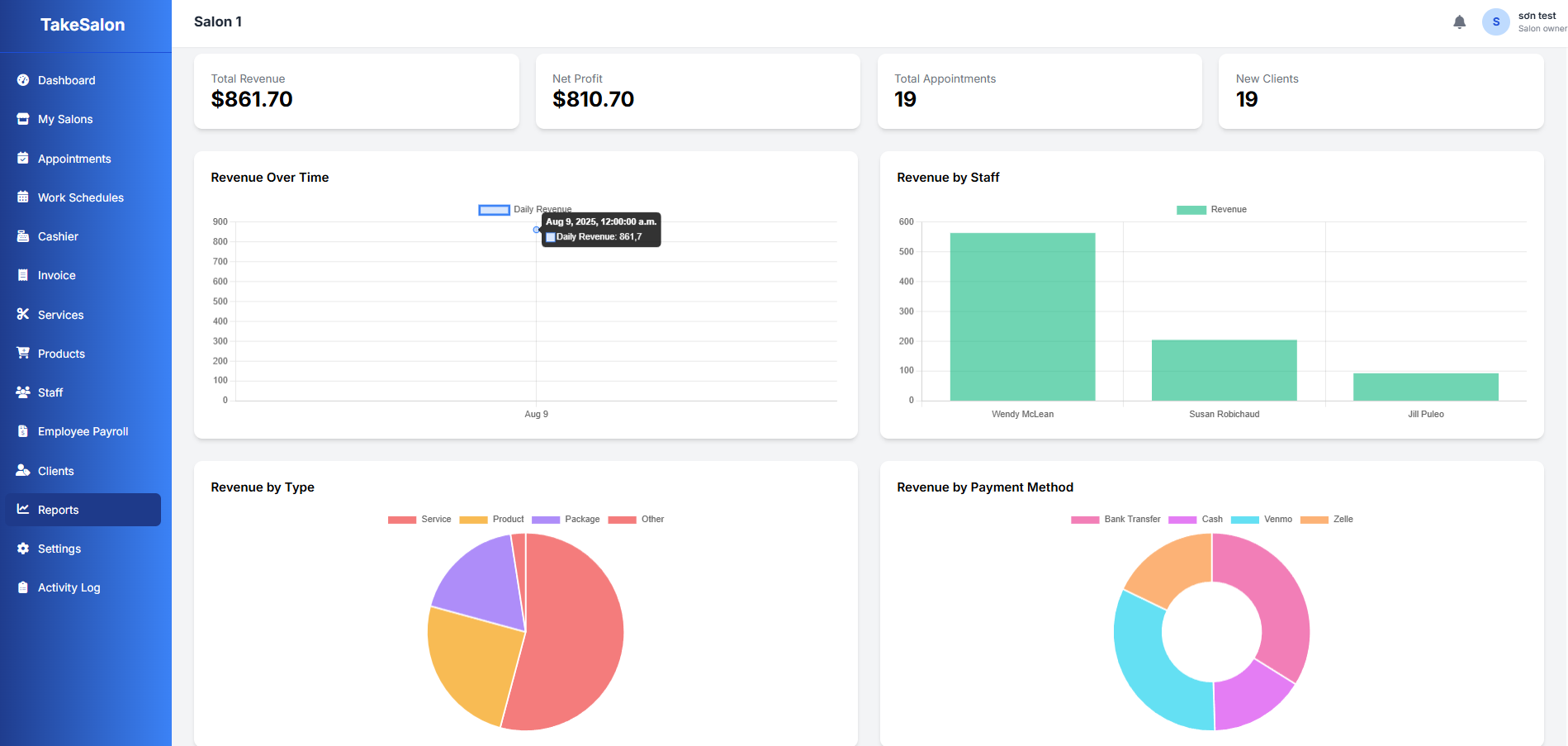The image size is (1568, 746).
Task: Select the Cashier icon in the sidebar
Action: pos(22,236)
